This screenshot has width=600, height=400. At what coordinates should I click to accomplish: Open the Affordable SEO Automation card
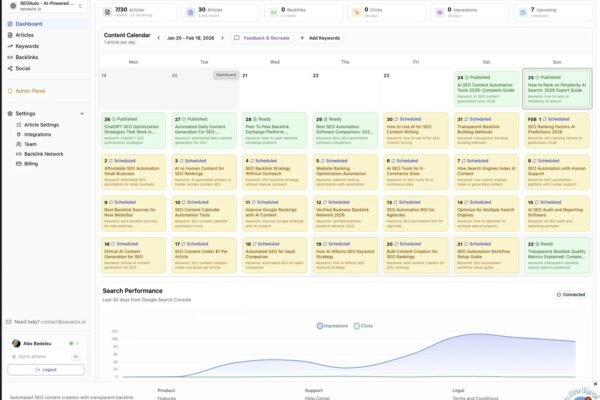134,172
